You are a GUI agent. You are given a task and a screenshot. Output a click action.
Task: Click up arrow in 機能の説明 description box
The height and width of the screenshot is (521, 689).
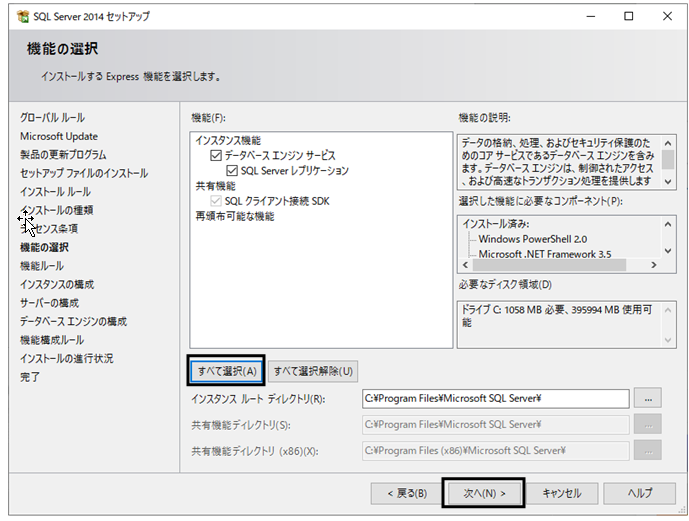668,143
